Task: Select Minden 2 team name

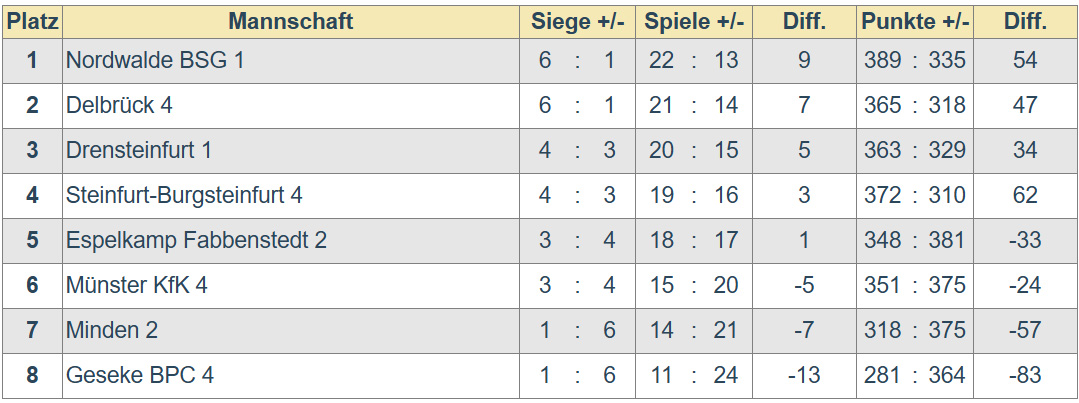Action: click(x=112, y=330)
